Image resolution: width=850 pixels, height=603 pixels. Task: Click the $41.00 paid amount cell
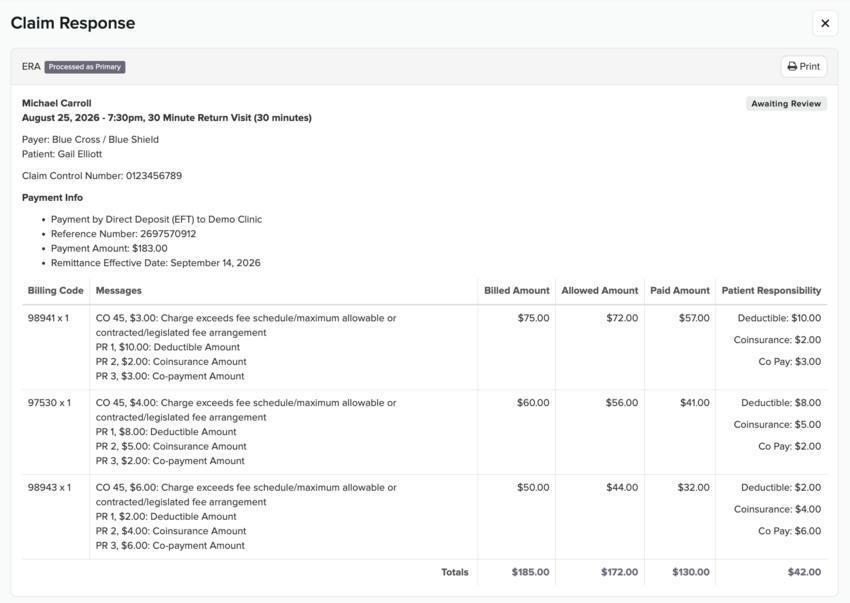[x=695, y=403]
